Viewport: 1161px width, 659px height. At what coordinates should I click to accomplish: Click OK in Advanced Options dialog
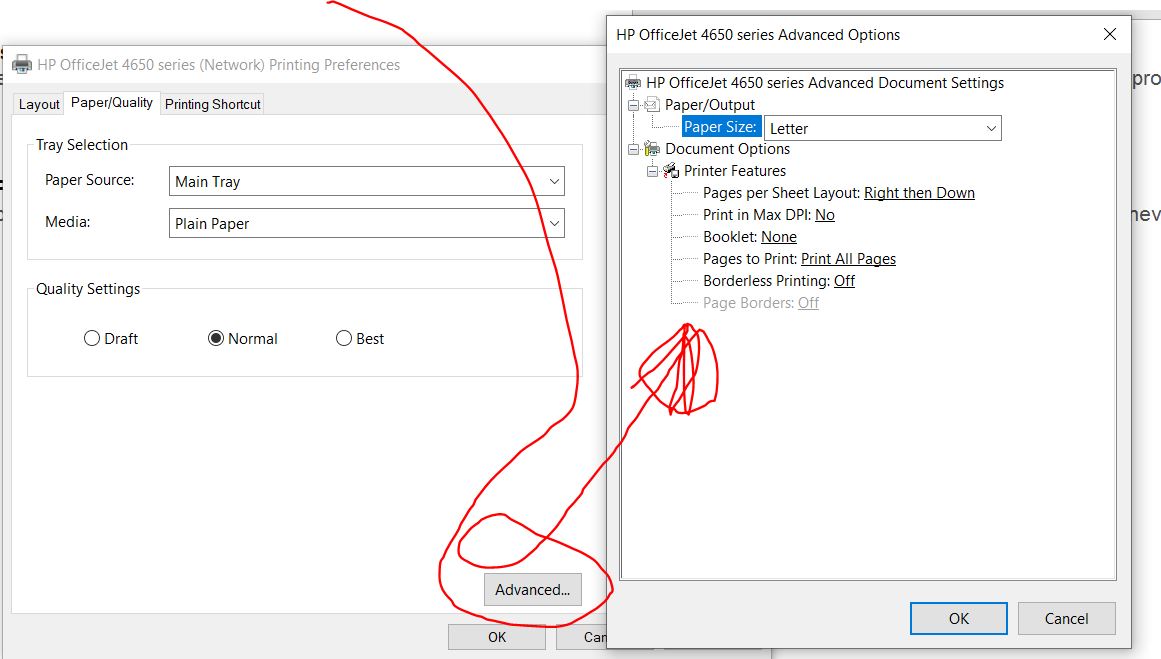(958, 618)
